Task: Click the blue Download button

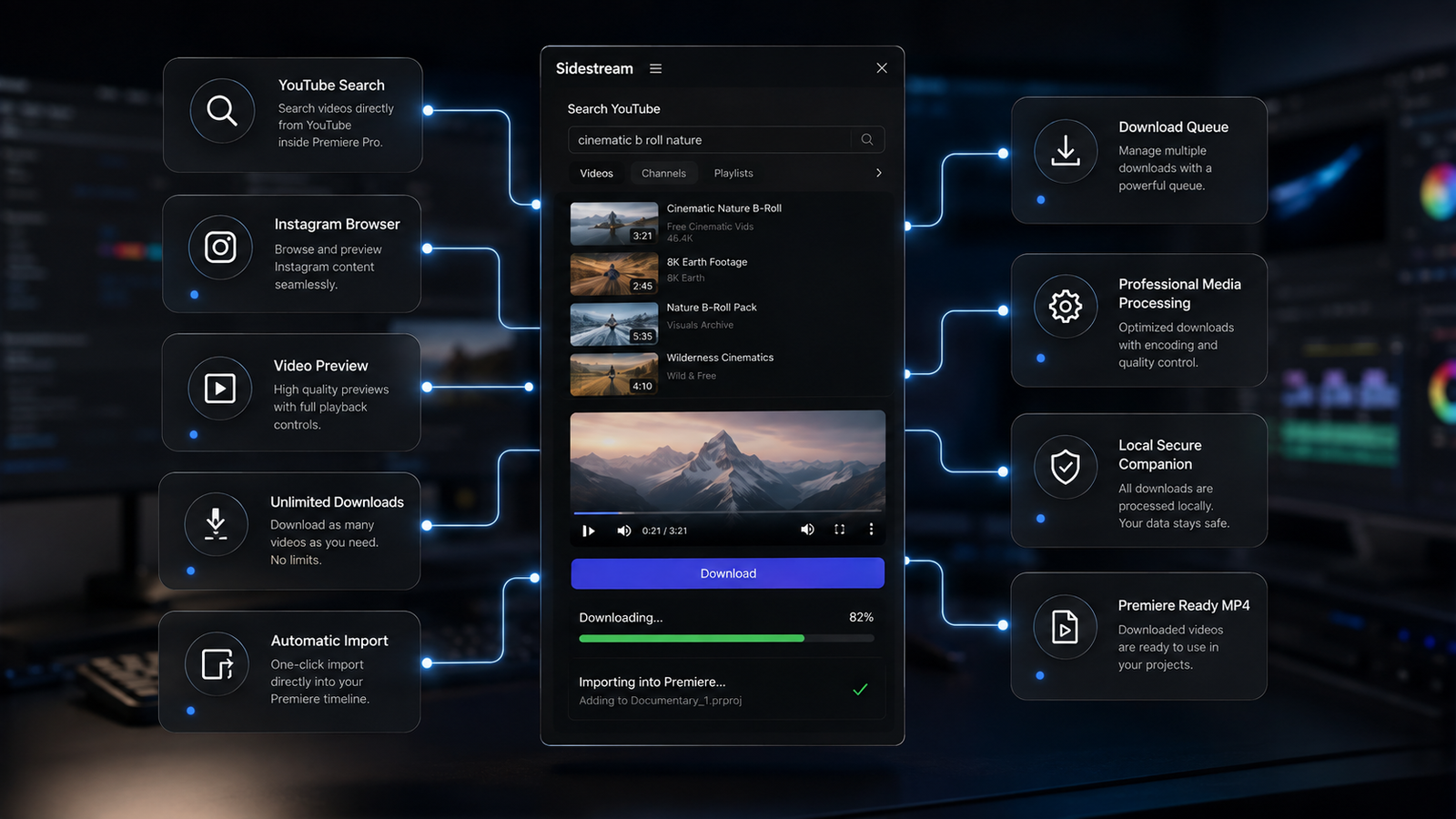Action: [x=728, y=573]
